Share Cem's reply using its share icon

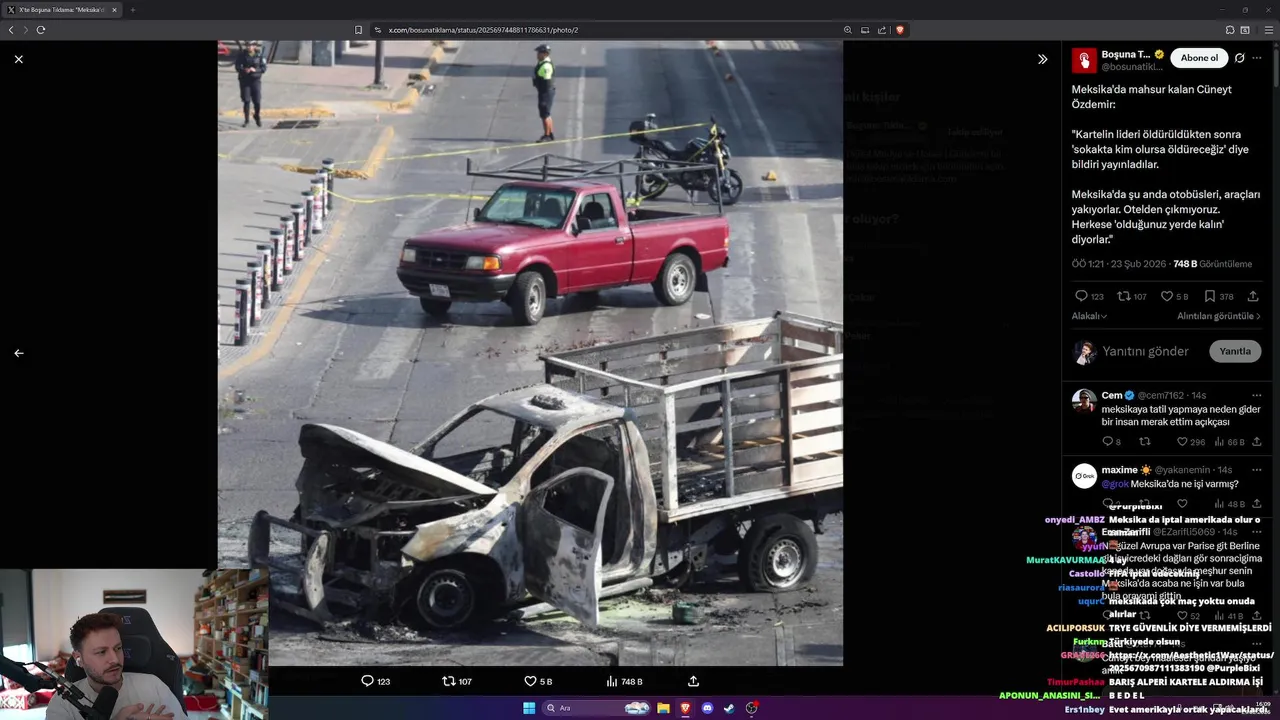point(1257,441)
